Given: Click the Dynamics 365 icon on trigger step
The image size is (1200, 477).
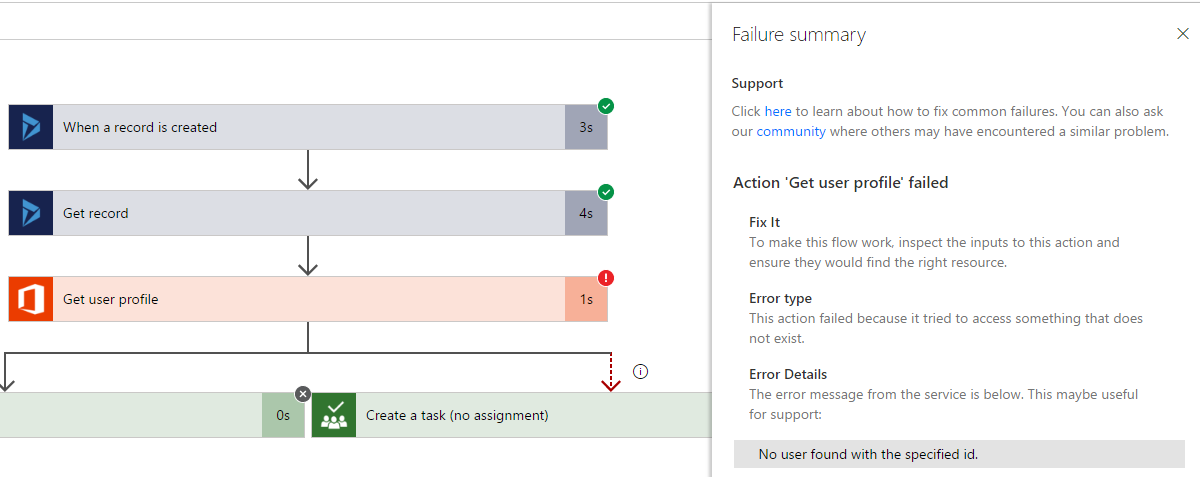Looking at the screenshot, I should click(x=31, y=127).
